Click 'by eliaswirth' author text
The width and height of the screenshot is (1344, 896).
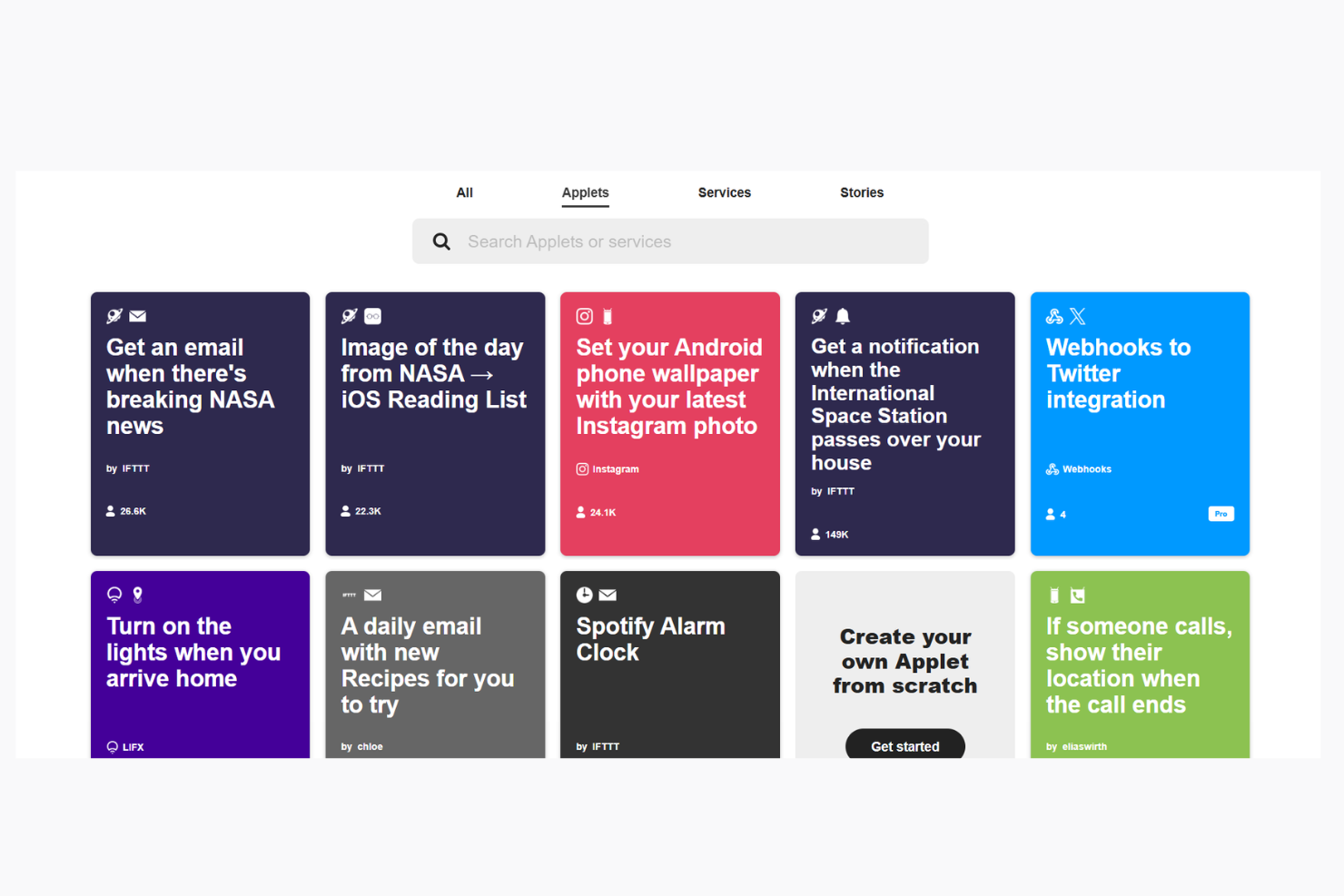click(1076, 747)
